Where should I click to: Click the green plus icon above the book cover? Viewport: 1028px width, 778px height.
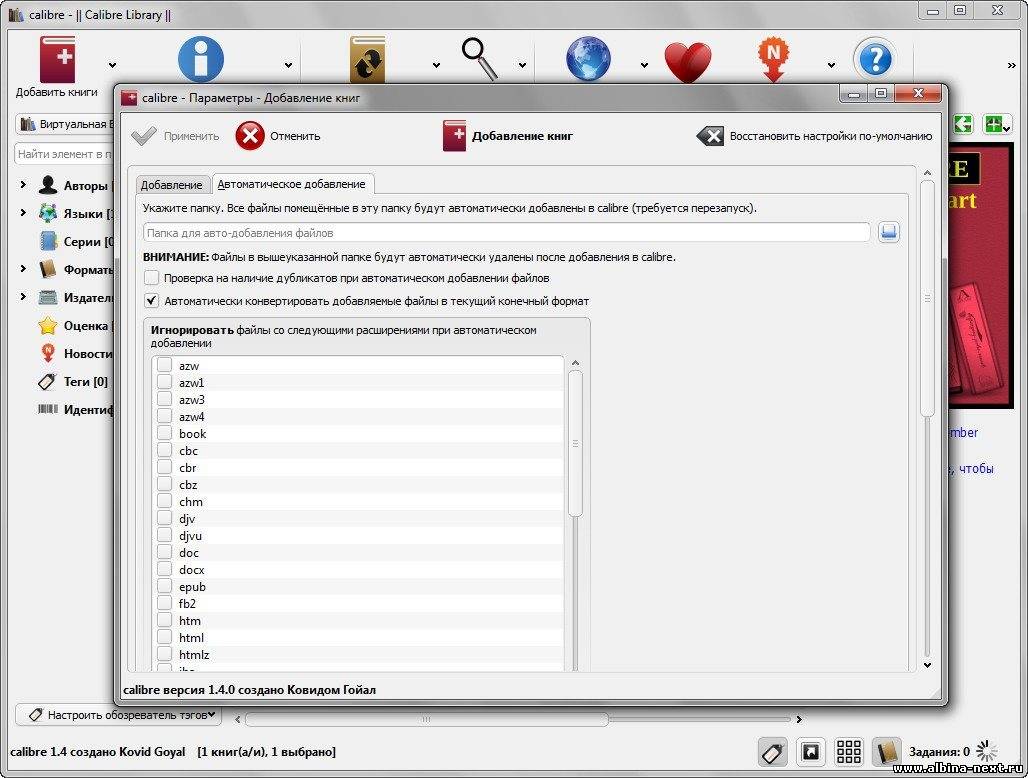pyautogui.click(x=997, y=124)
